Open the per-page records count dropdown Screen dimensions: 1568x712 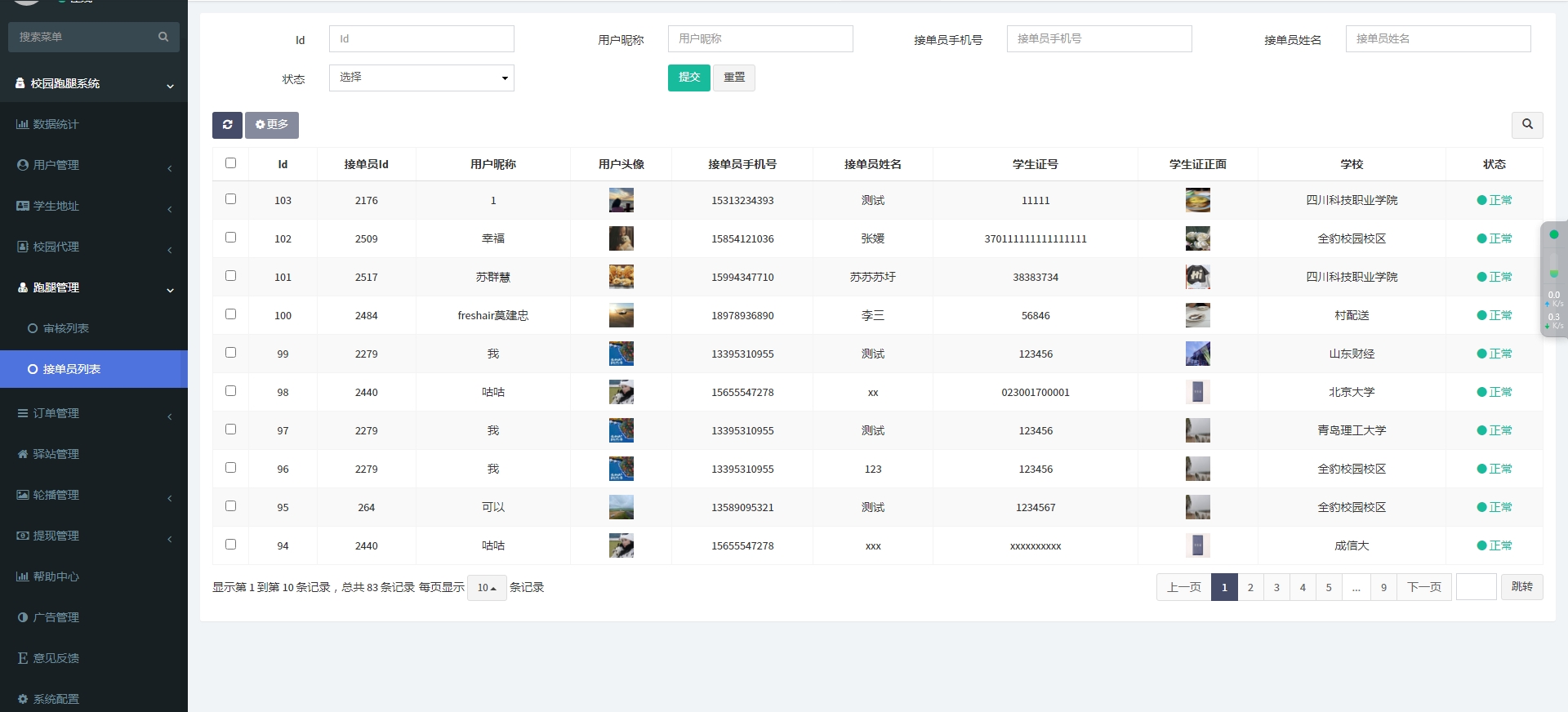tap(487, 588)
